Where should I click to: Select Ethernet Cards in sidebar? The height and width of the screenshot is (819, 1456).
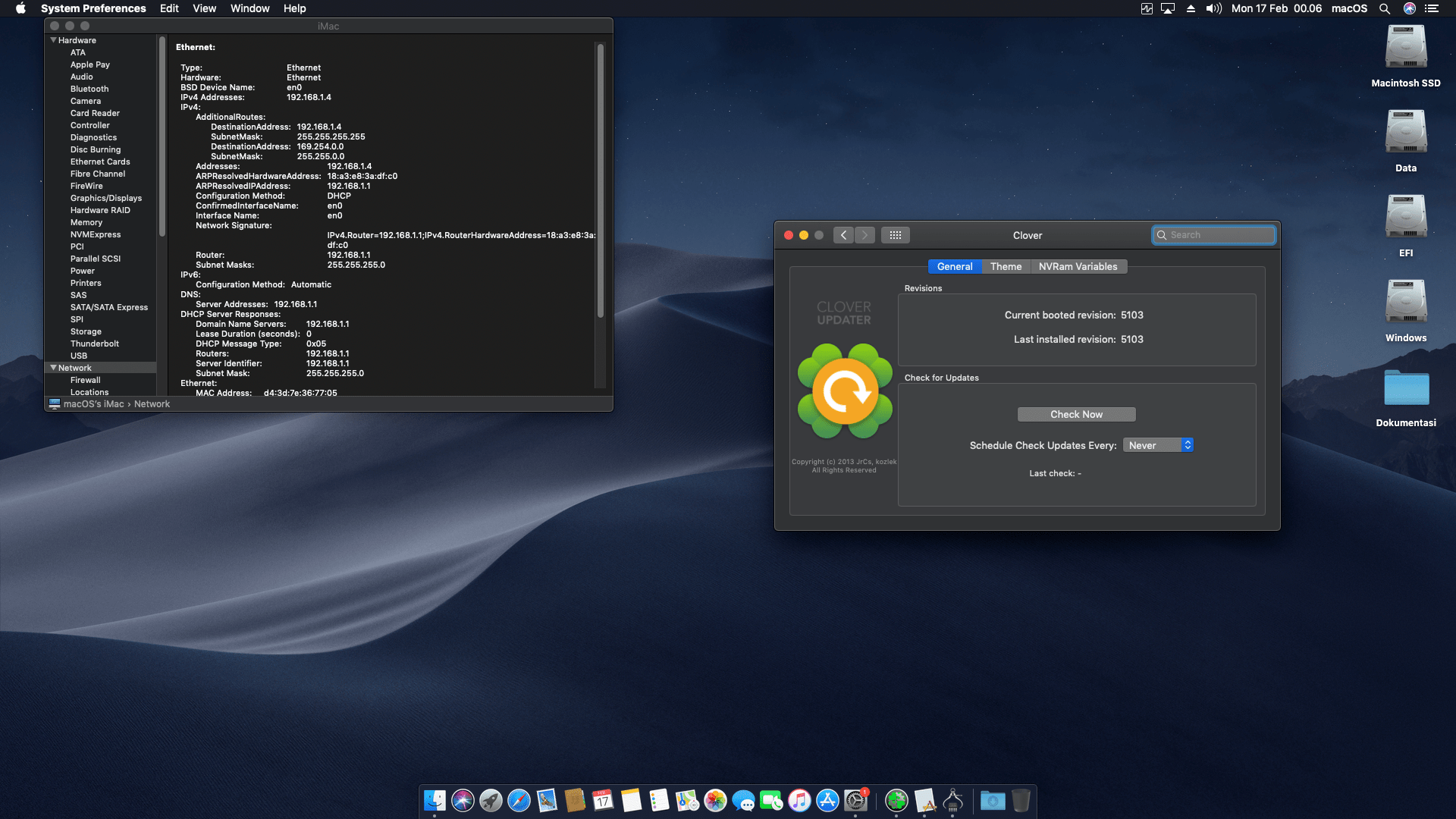[100, 162]
